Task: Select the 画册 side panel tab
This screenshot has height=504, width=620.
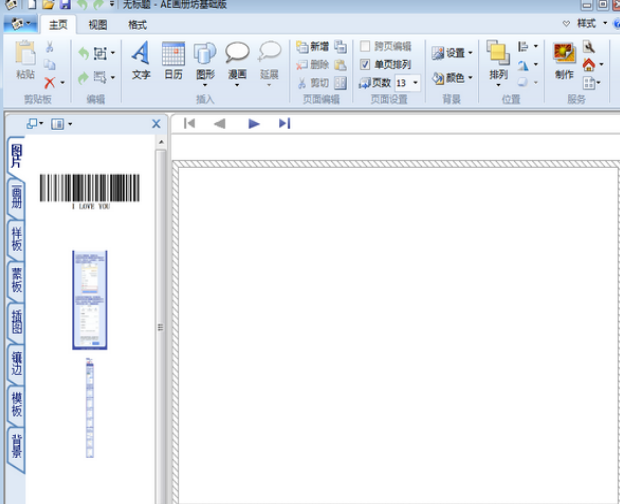Action: (16, 195)
